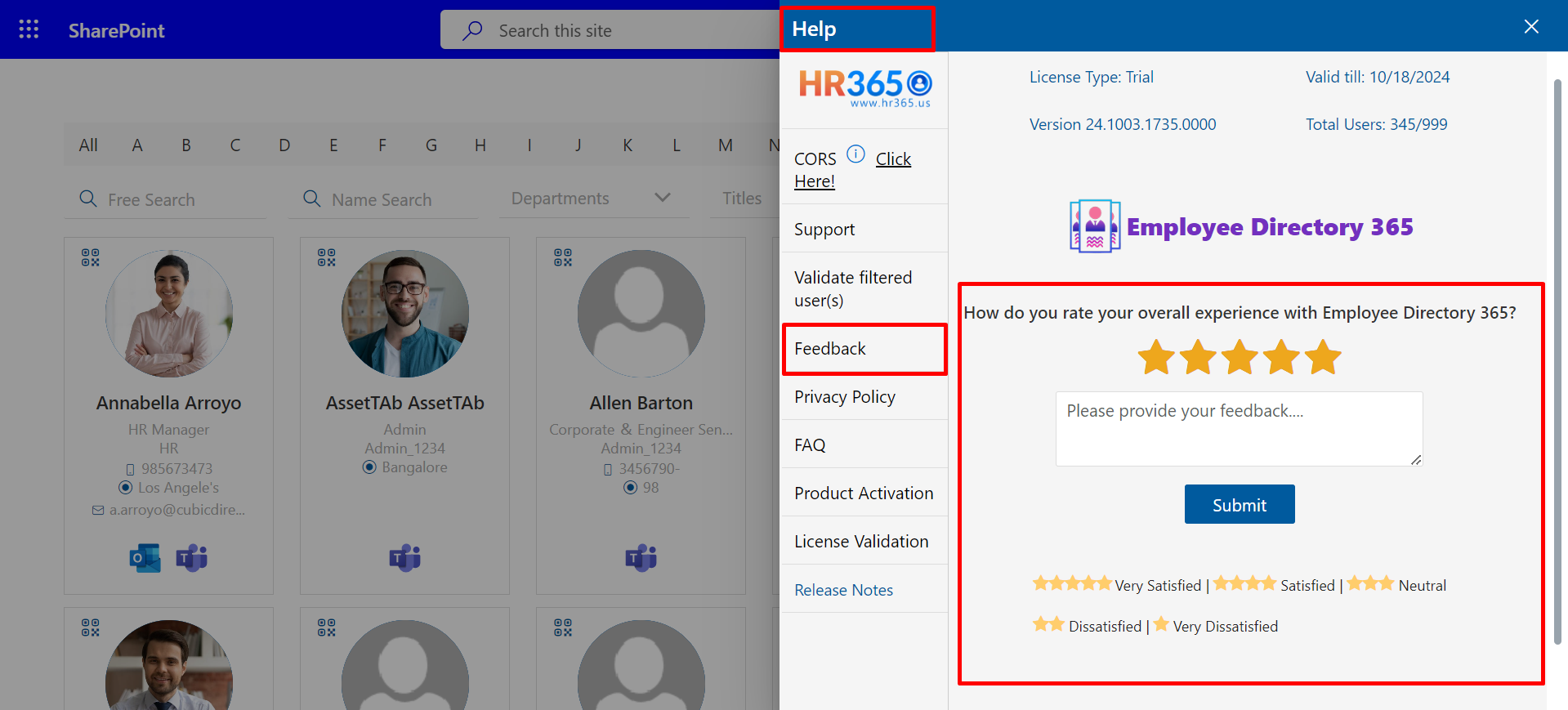Click phone number 985673473

point(176,469)
